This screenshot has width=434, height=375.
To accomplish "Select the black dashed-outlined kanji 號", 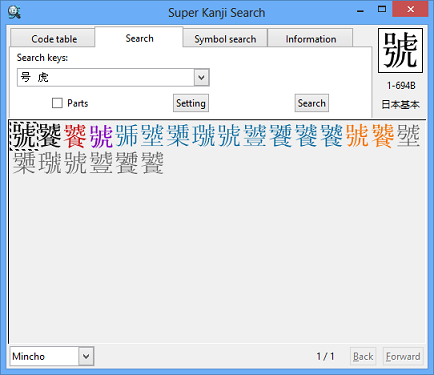I will (x=24, y=136).
